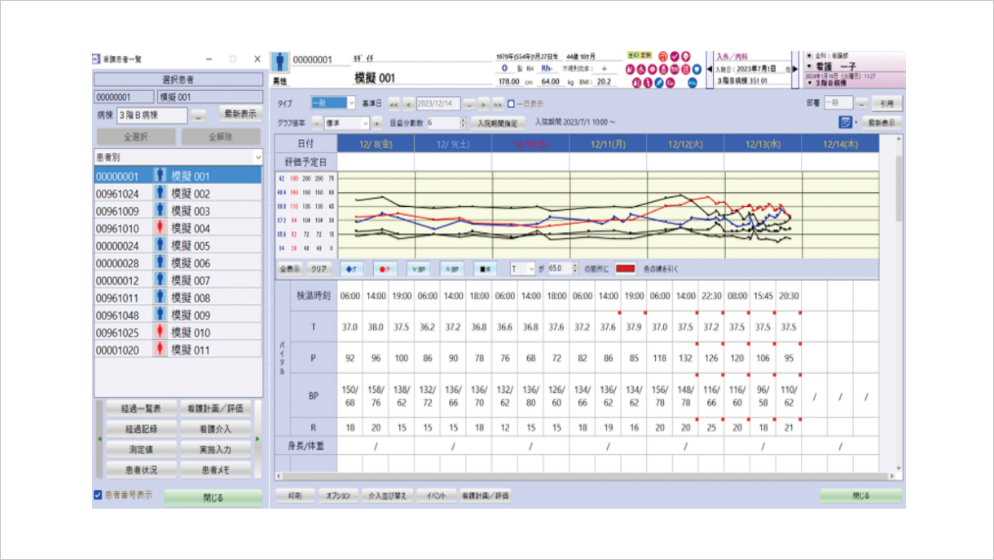994x560 pixels.
Task: Click the left arrow beside 入外/内科 panel
Action: [x=709, y=70]
